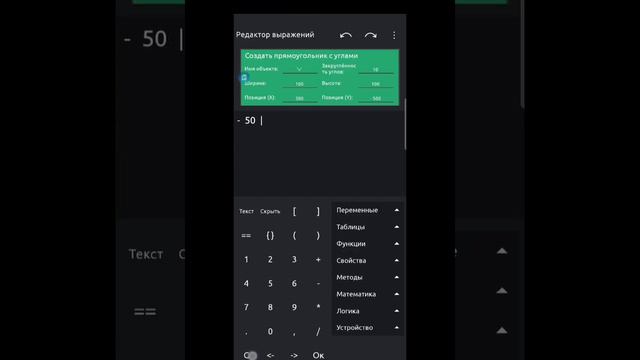Expand arrow next to Логика

pyautogui.click(x=396, y=311)
